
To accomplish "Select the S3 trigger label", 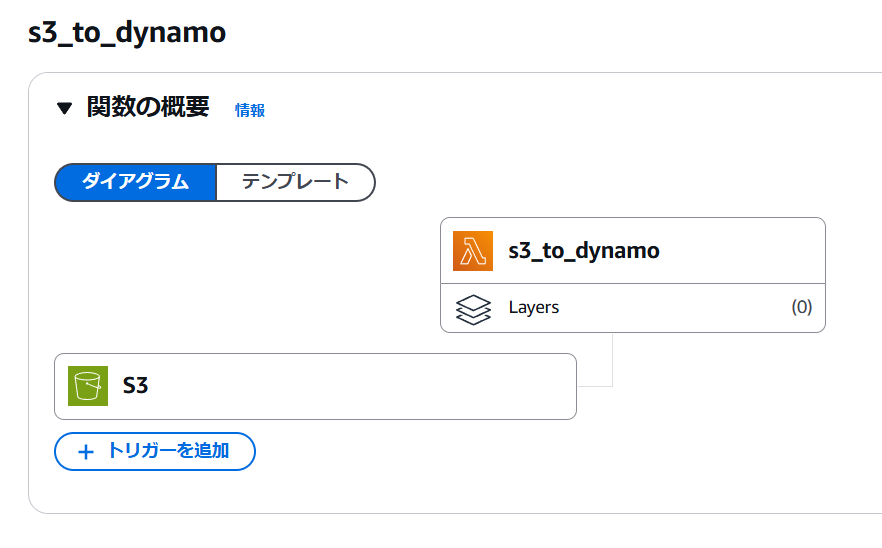I will (x=135, y=386).
